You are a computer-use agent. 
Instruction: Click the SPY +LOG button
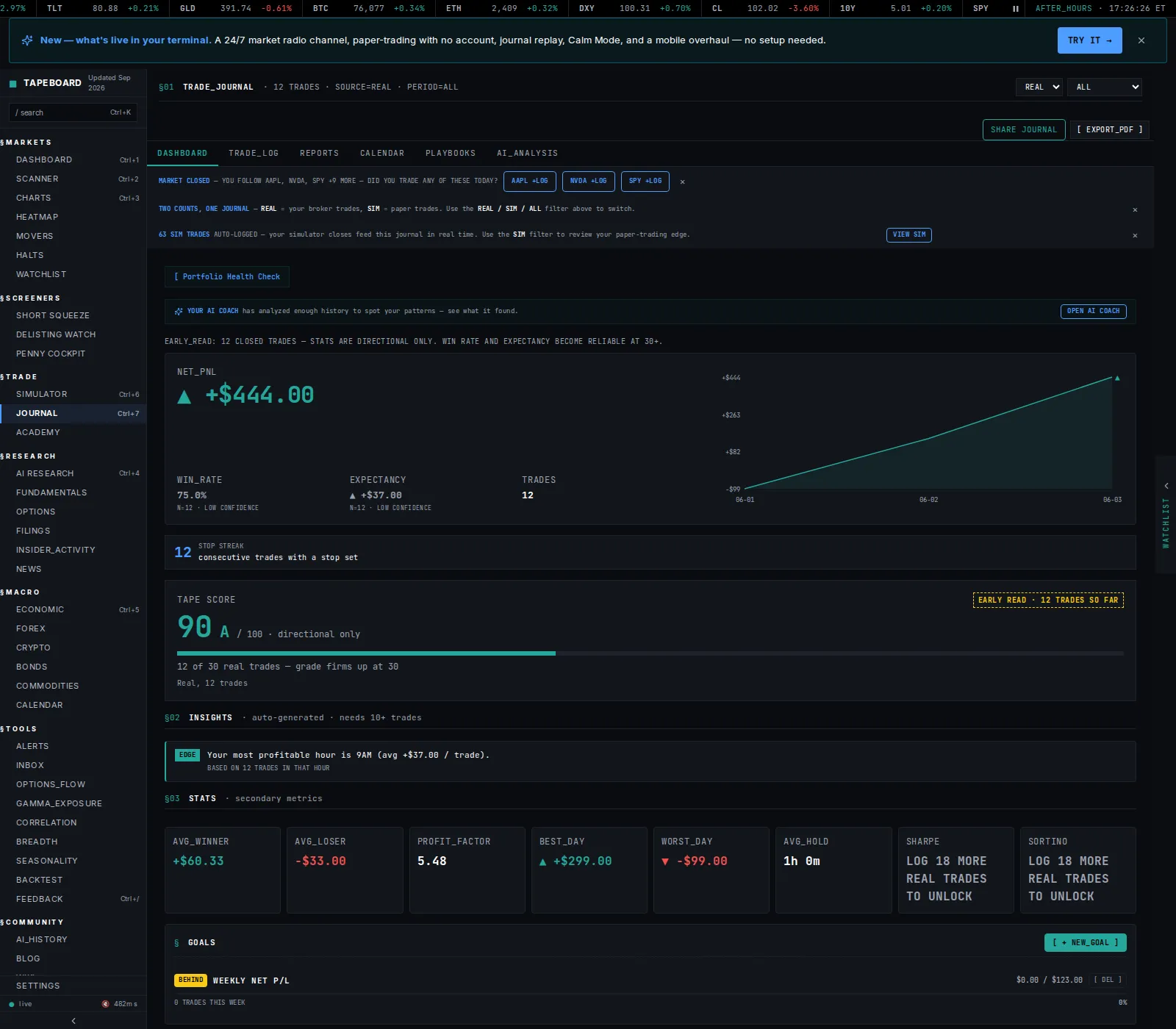pyautogui.click(x=645, y=181)
